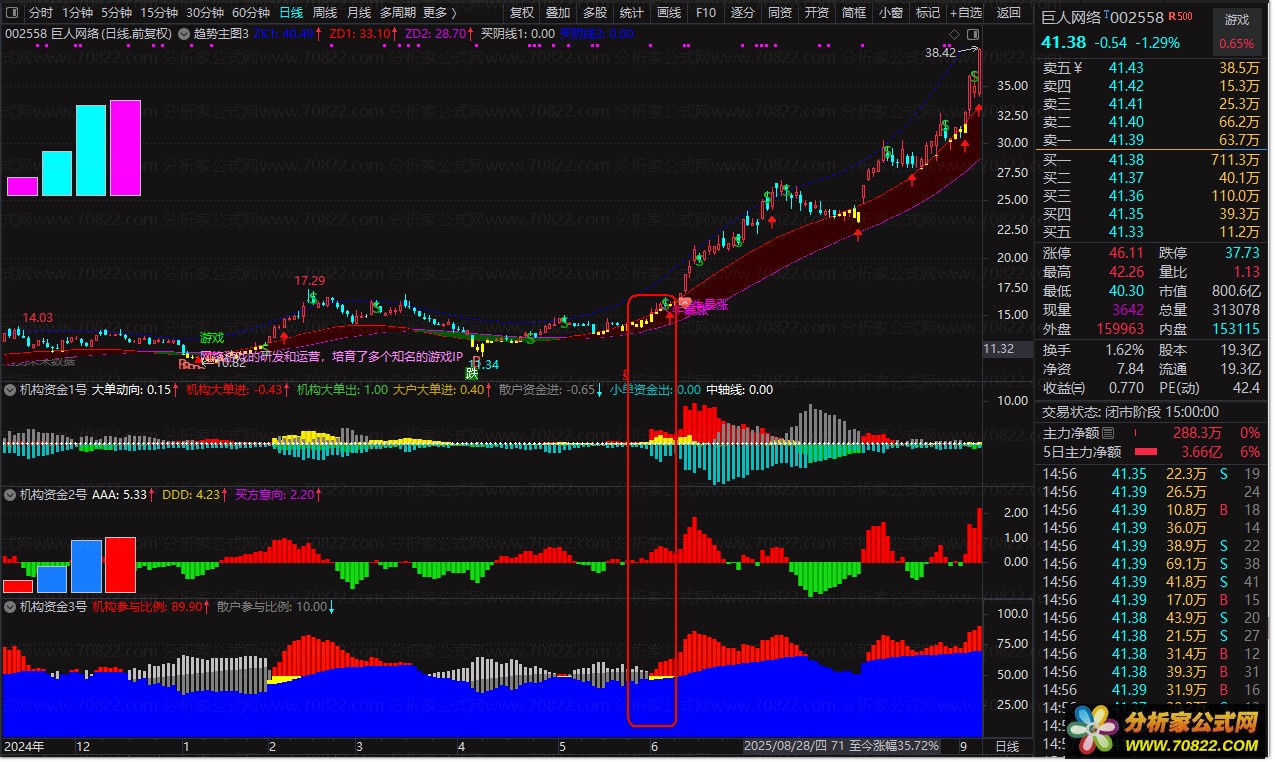Click the 叠加 overlay button

tap(558, 13)
